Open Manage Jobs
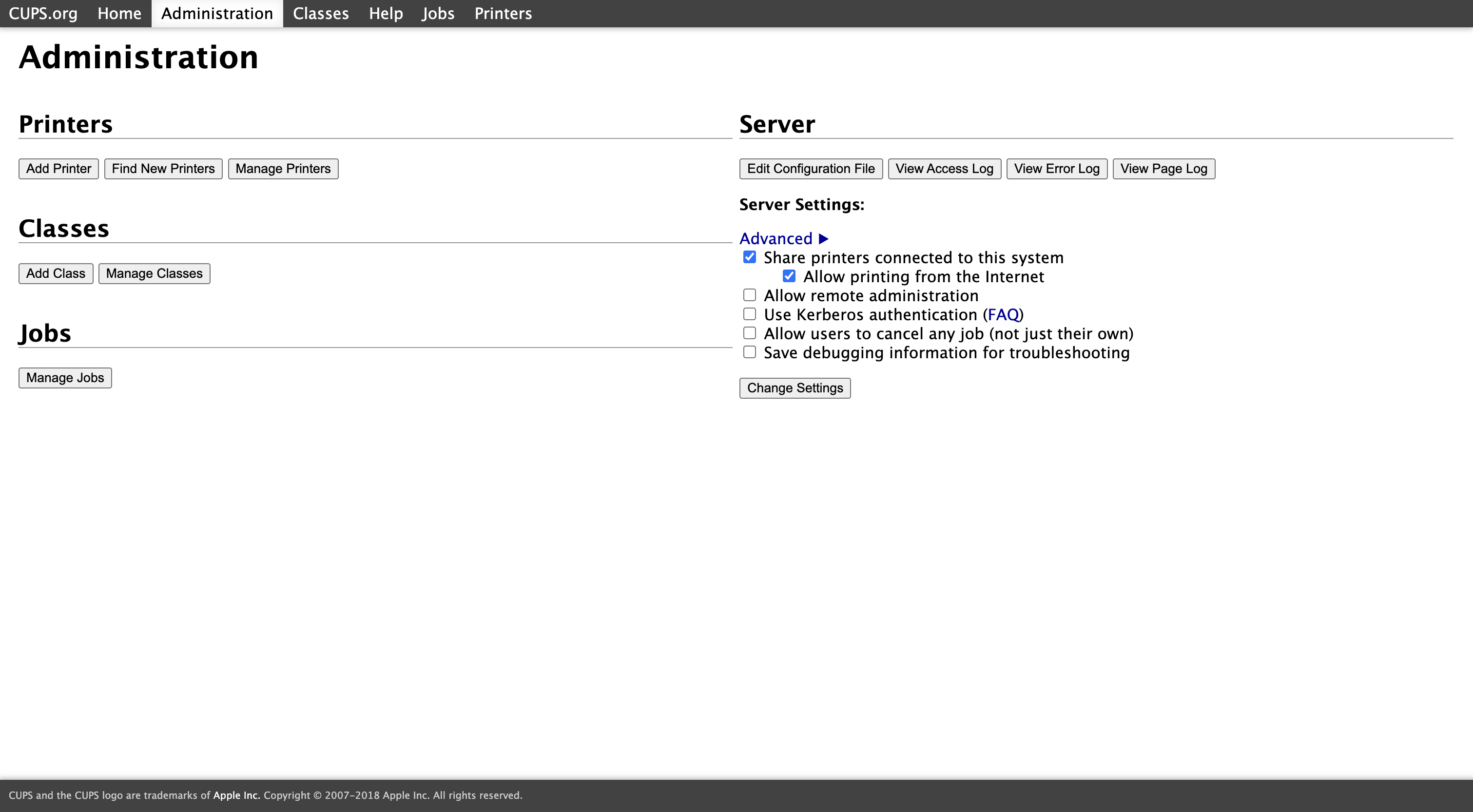The height and width of the screenshot is (812, 1473). (65, 378)
